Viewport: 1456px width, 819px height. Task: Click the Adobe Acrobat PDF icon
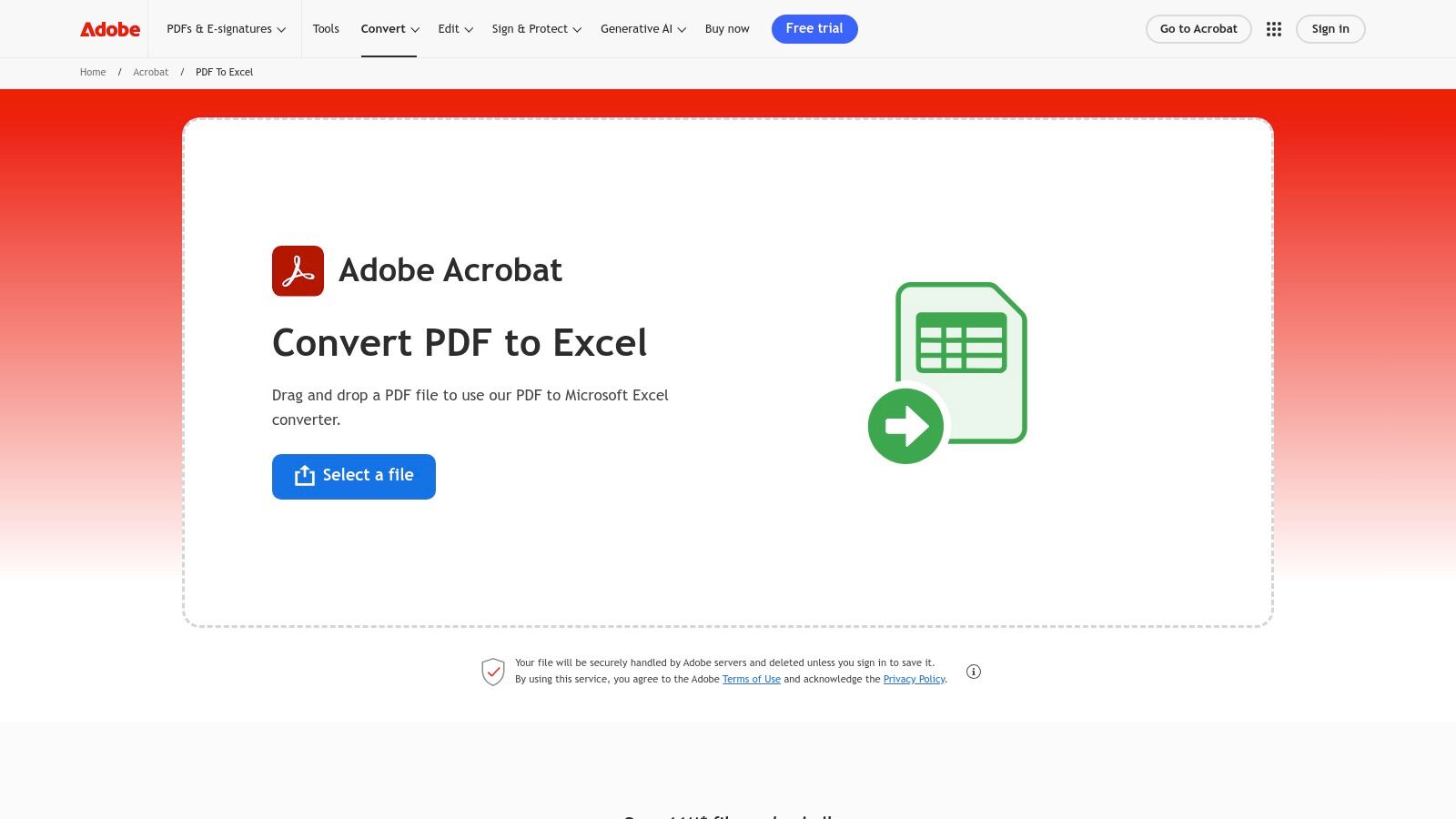click(x=298, y=270)
